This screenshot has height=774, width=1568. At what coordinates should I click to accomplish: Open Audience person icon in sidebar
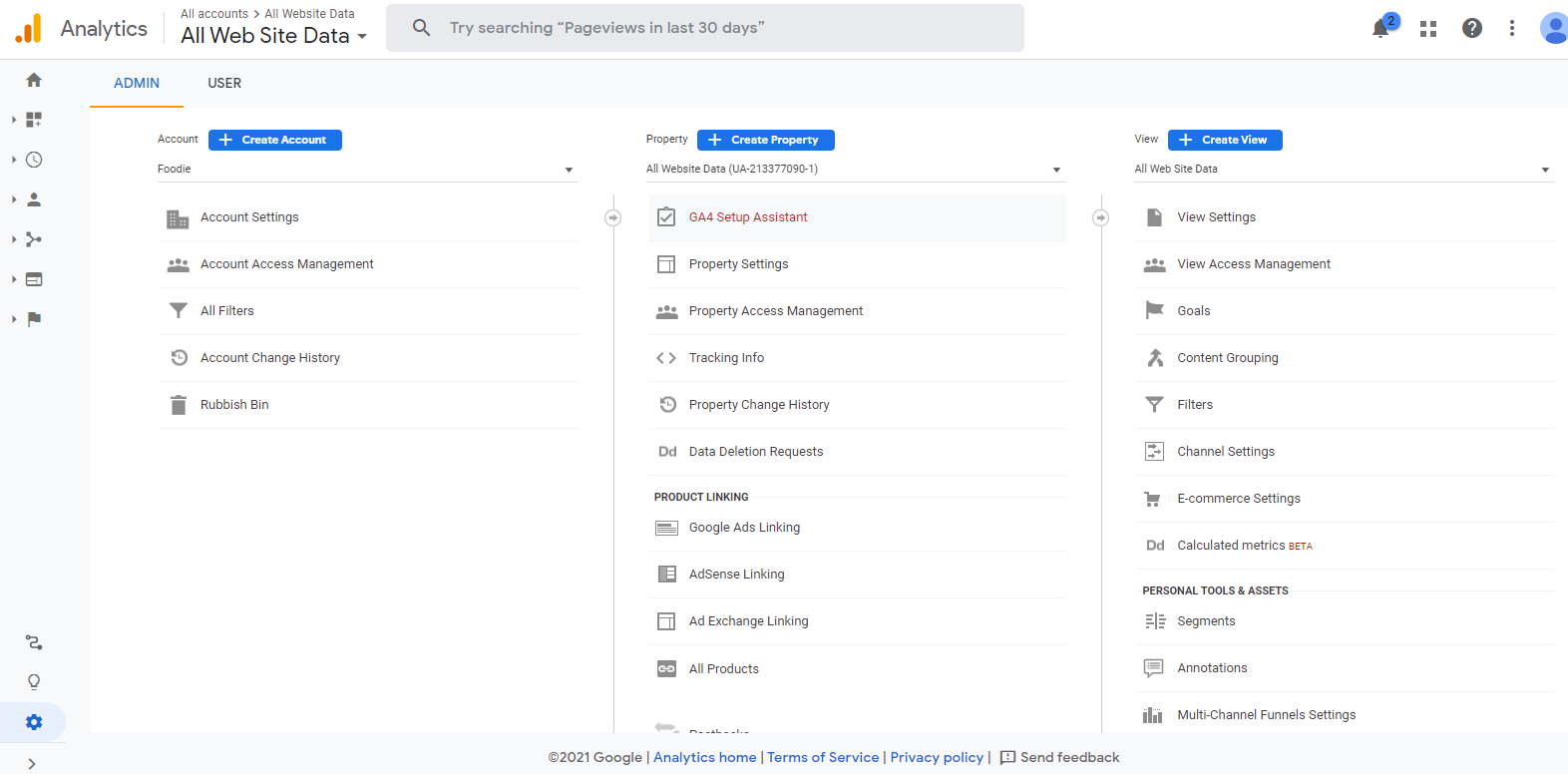34,199
